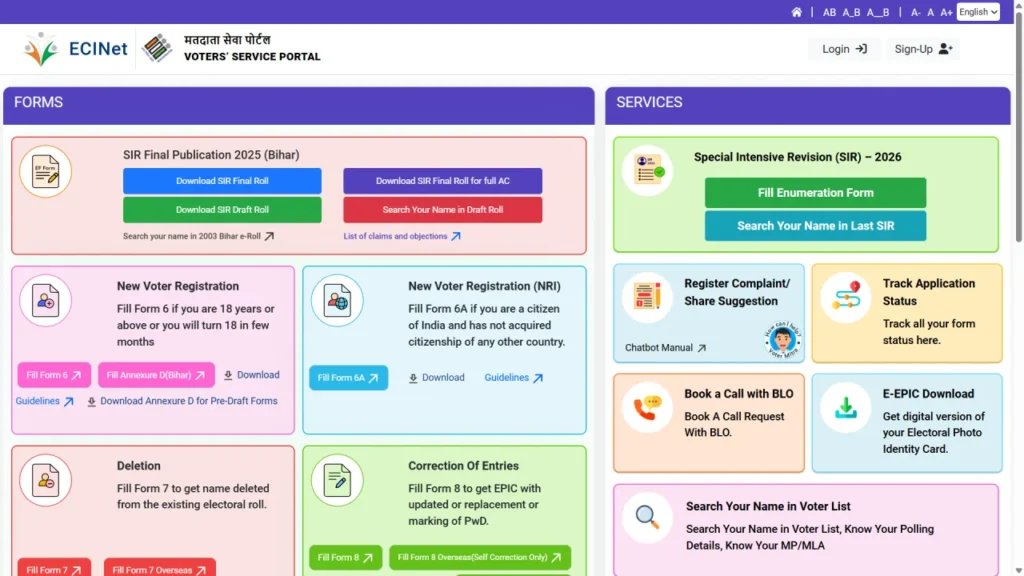This screenshot has width=1024, height=576.
Task: Select the AB accessibility option
Action: click(x=830, y=11)
